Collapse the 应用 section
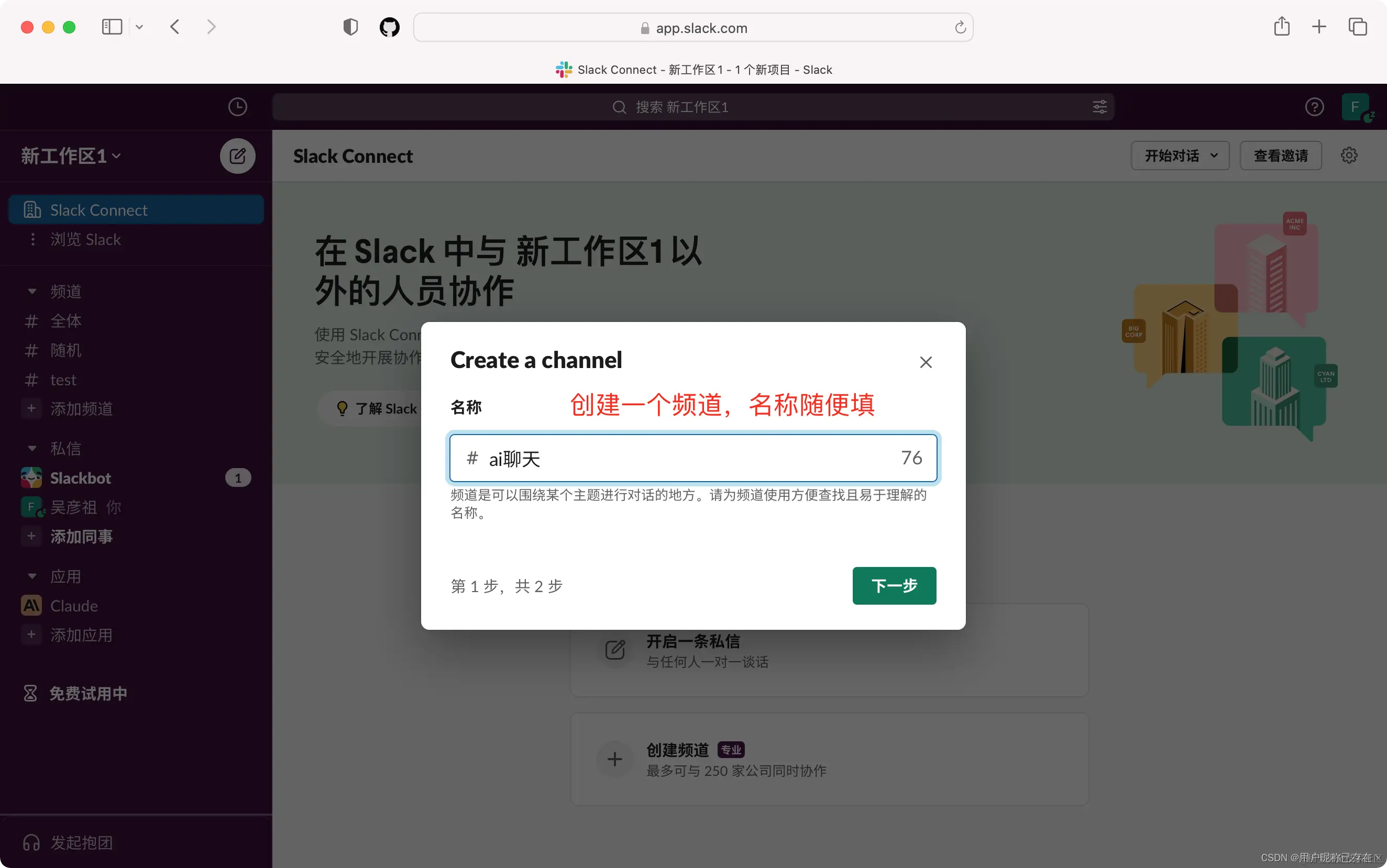The image size is (1387, 868). tap(32, 576)
